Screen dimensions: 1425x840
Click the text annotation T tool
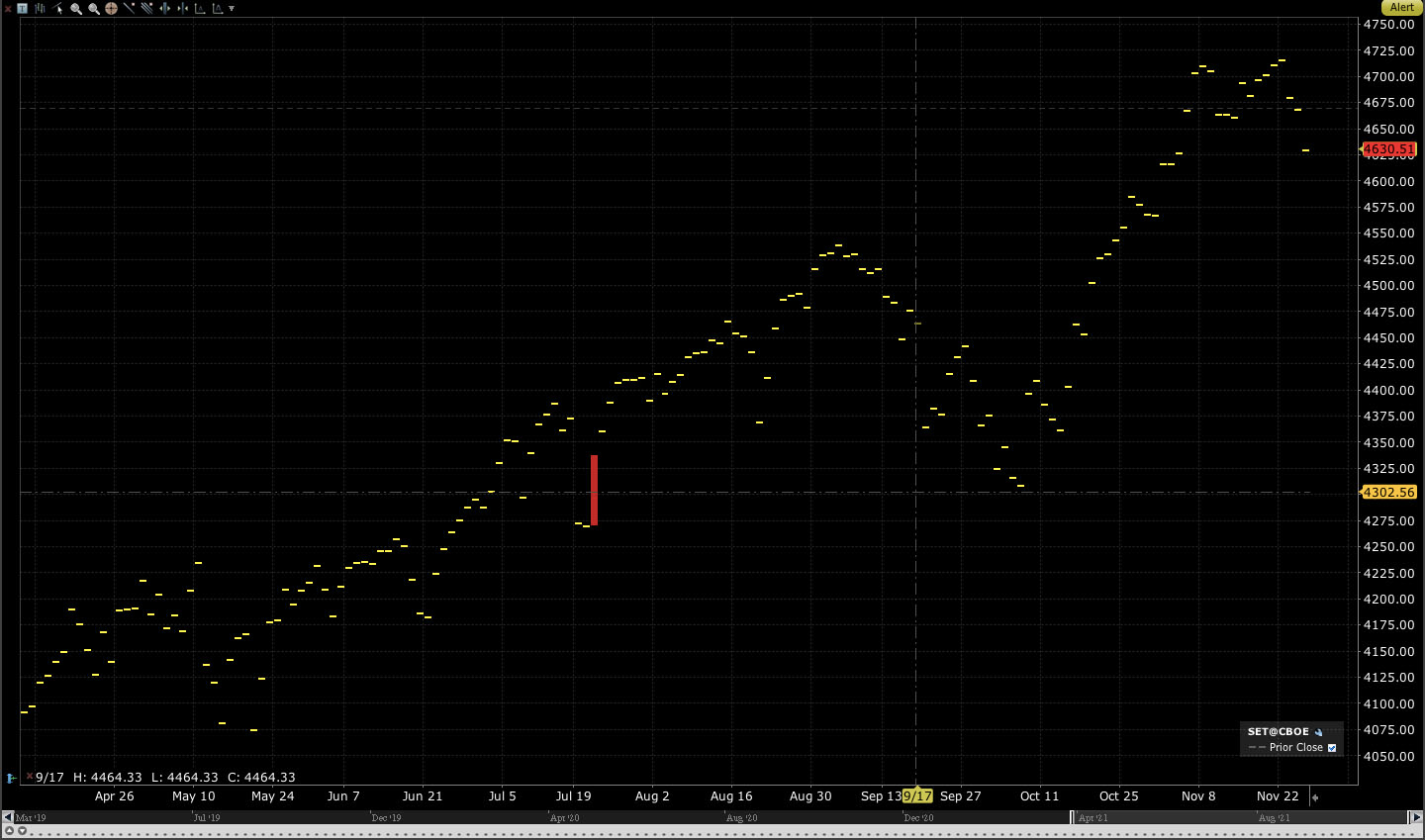tap(23, 8)
